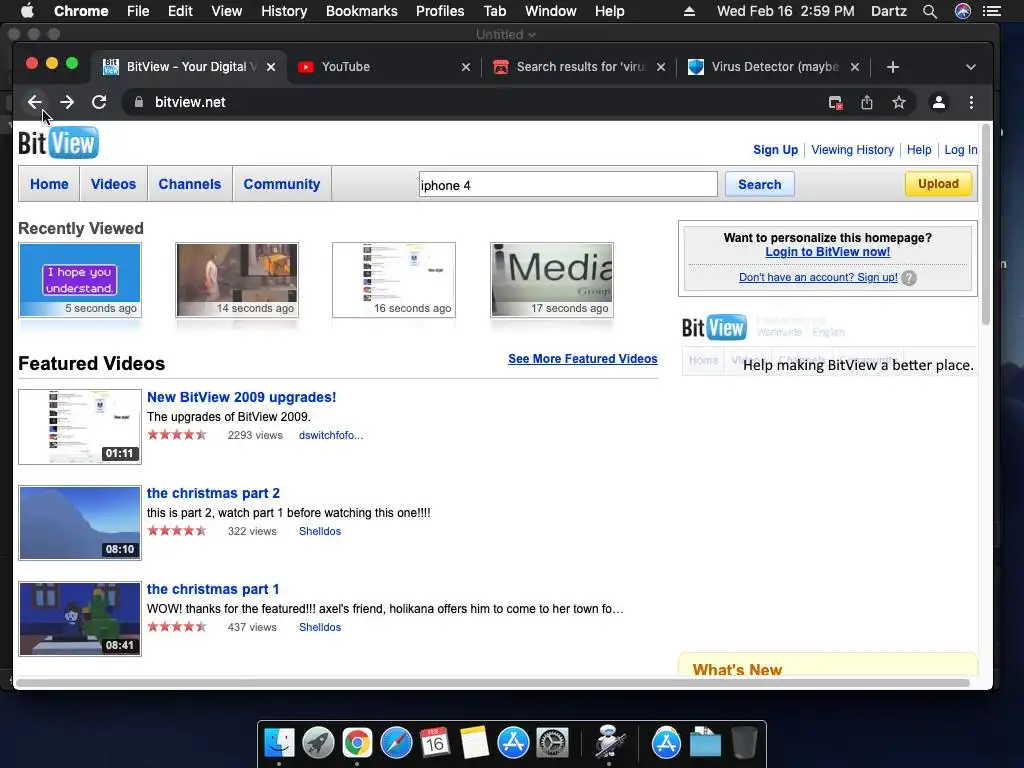Click the browser forward arrow
The height and width of the screenshot is (768, 1024).
(67, 103)
